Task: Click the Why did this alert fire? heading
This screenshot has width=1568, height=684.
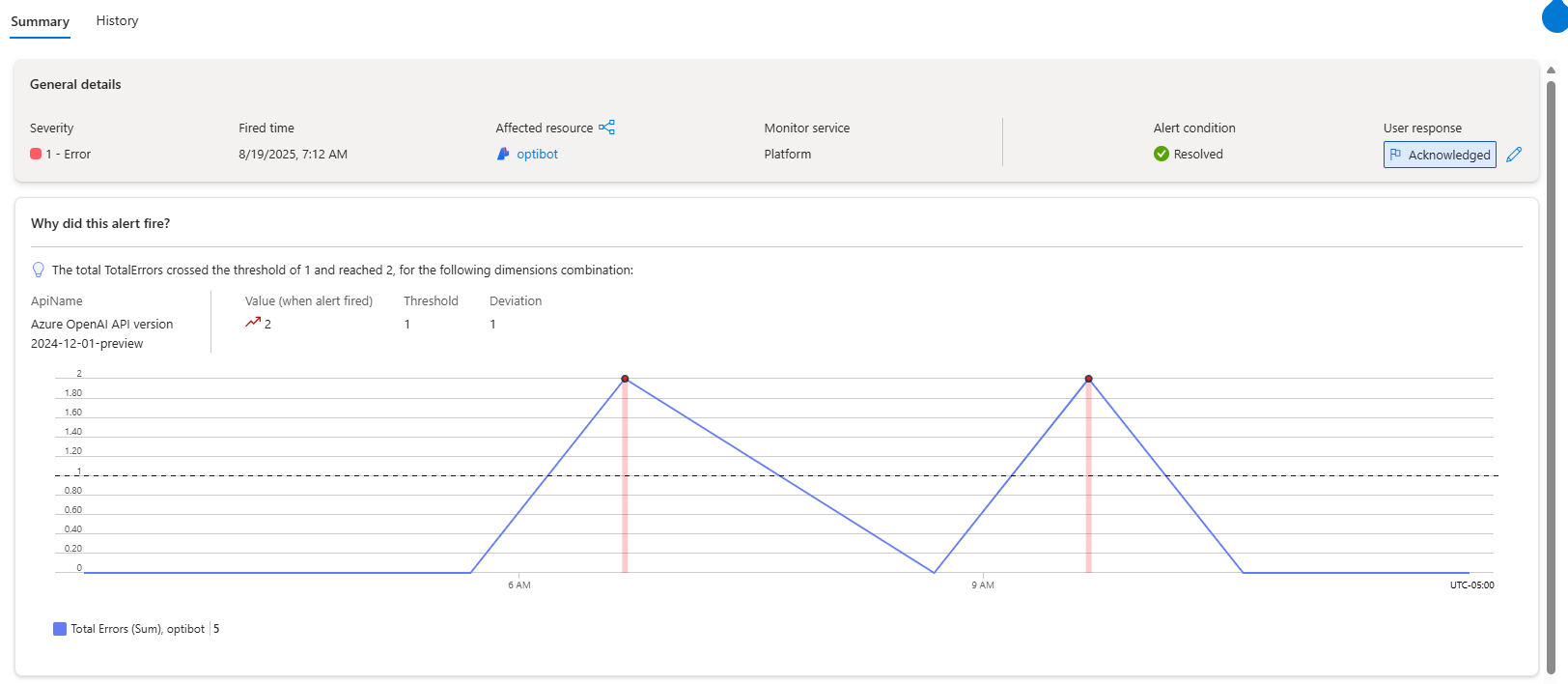Action: (x=100, y=223)
